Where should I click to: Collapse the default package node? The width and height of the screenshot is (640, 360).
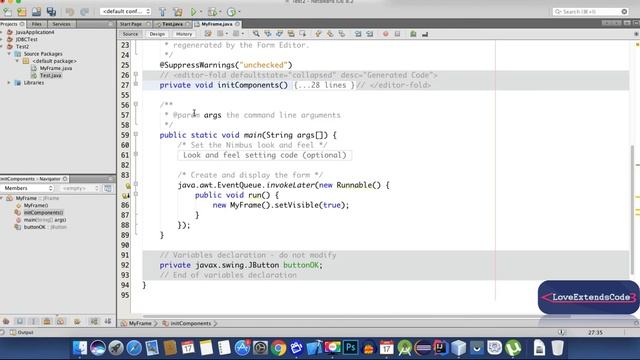(17, 61)
